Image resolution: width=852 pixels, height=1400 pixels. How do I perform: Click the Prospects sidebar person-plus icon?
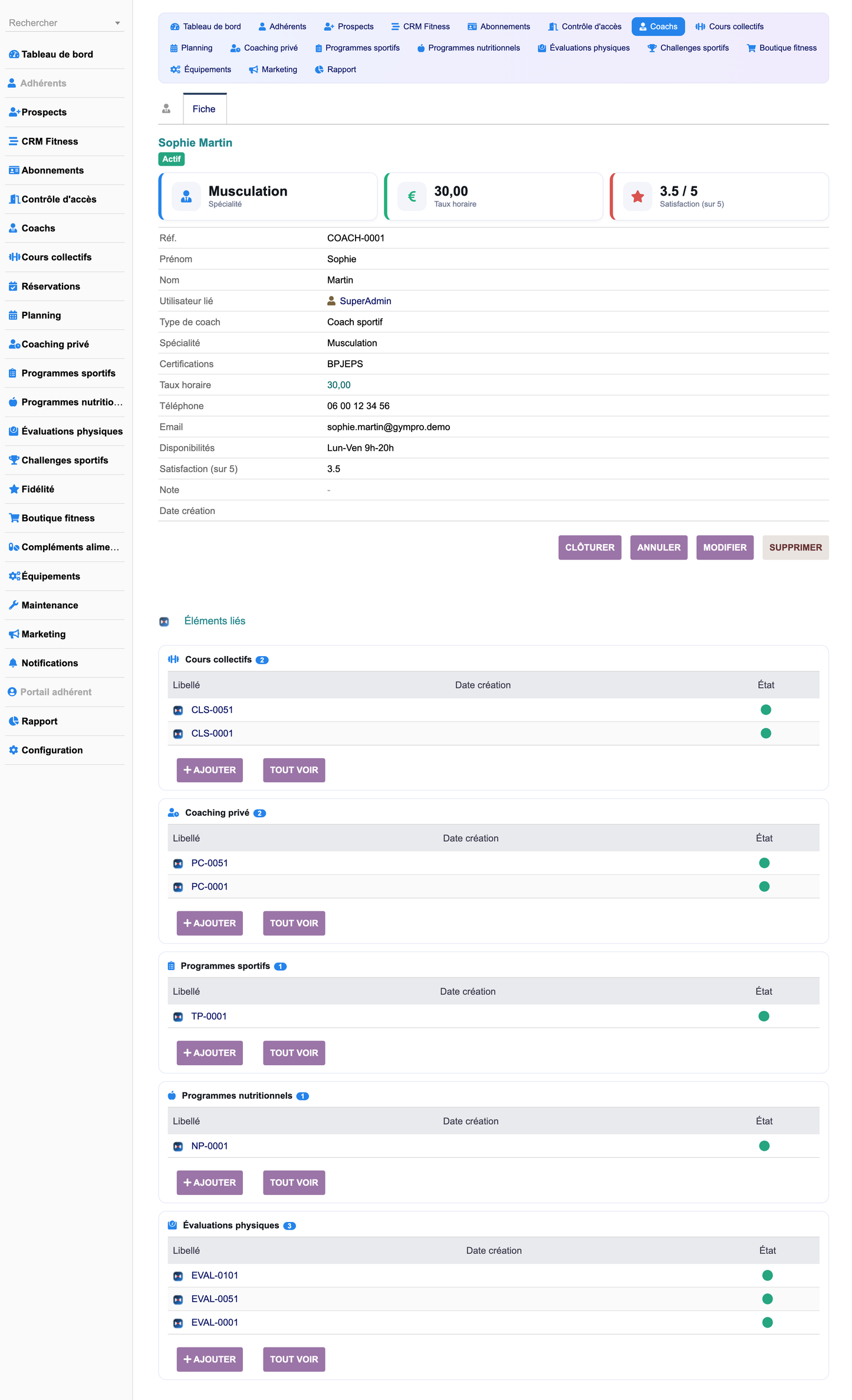pos(14,112)
